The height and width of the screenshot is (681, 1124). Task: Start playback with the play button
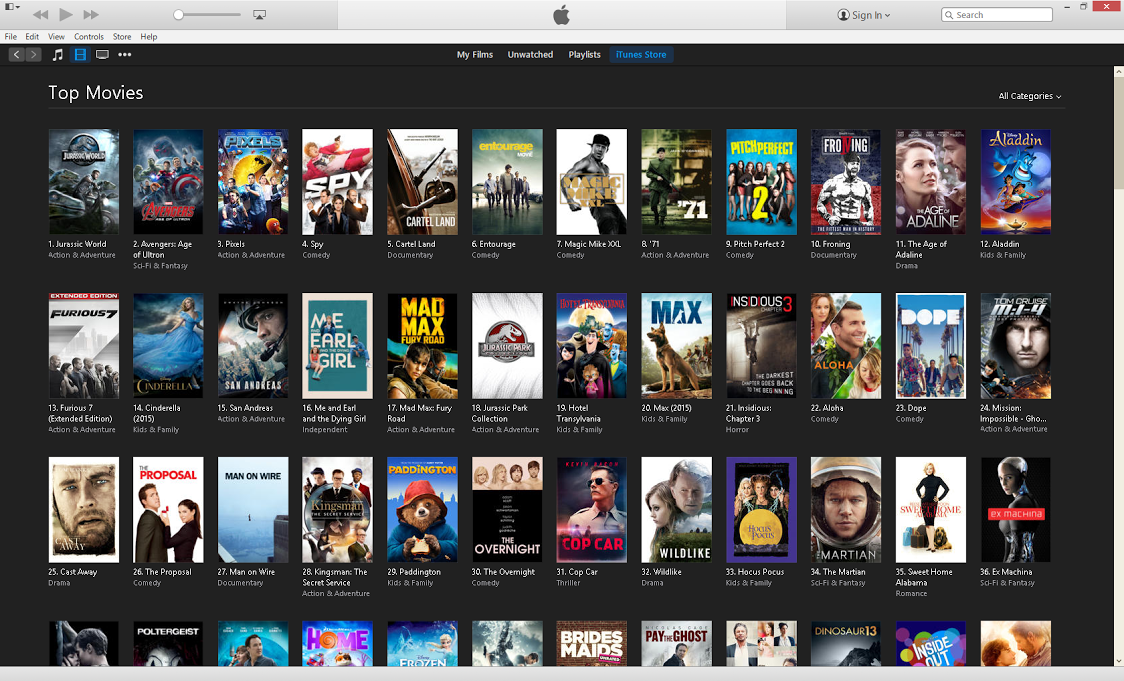point(66,14)
